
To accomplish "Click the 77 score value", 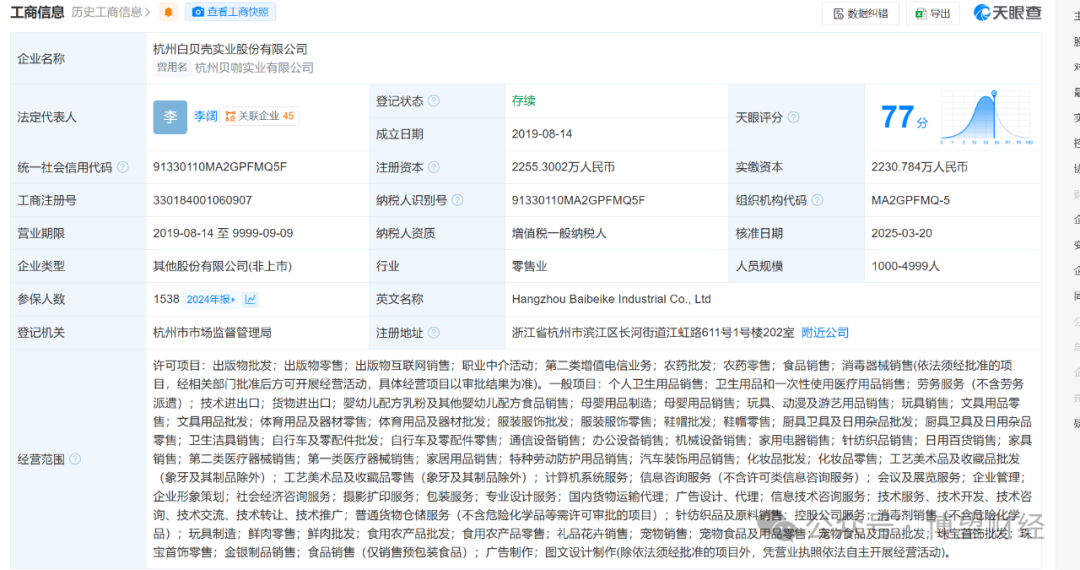I will click(x=898, y=117).
